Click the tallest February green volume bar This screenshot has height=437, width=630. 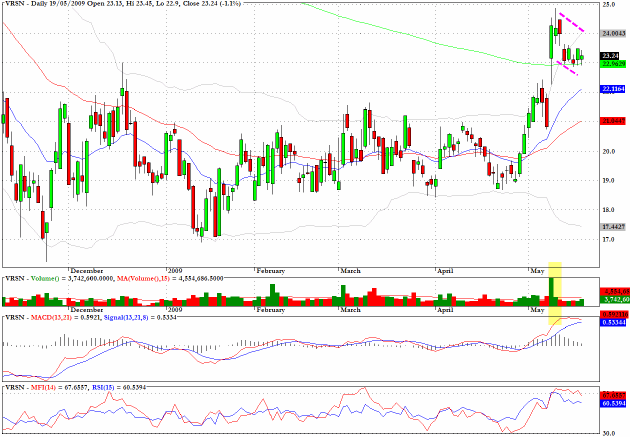click(x=272, y=295)
